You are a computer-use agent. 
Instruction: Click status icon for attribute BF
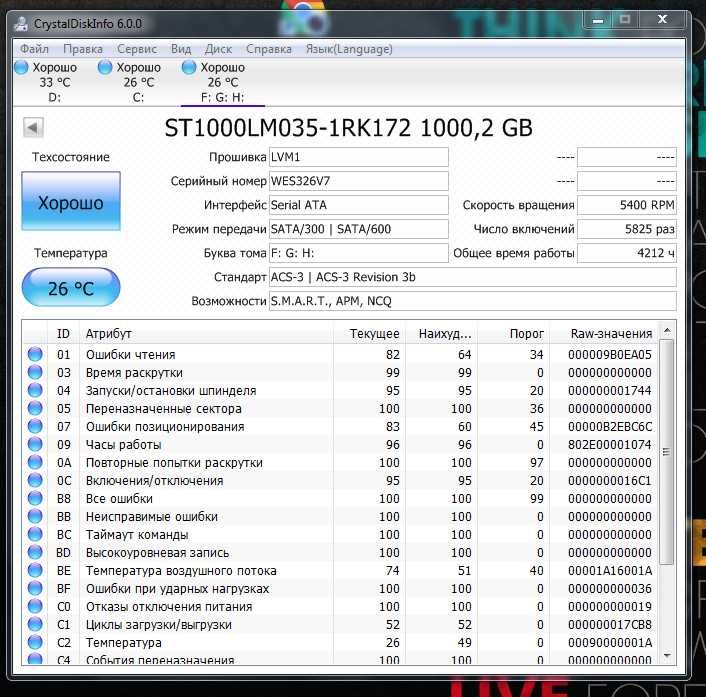coord(35,588)
